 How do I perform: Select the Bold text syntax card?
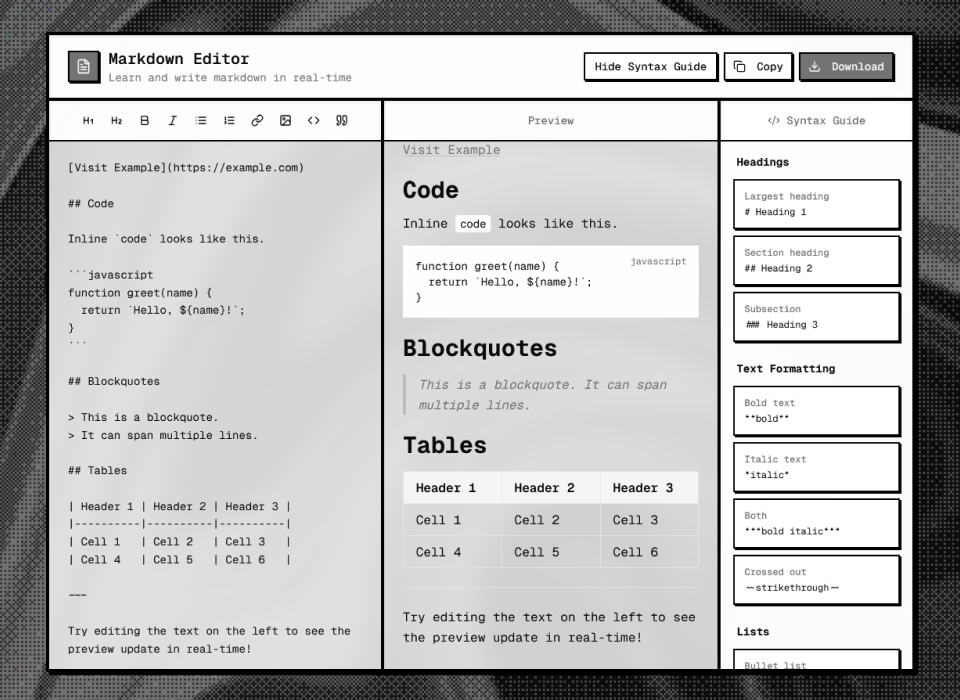(817, 411)
